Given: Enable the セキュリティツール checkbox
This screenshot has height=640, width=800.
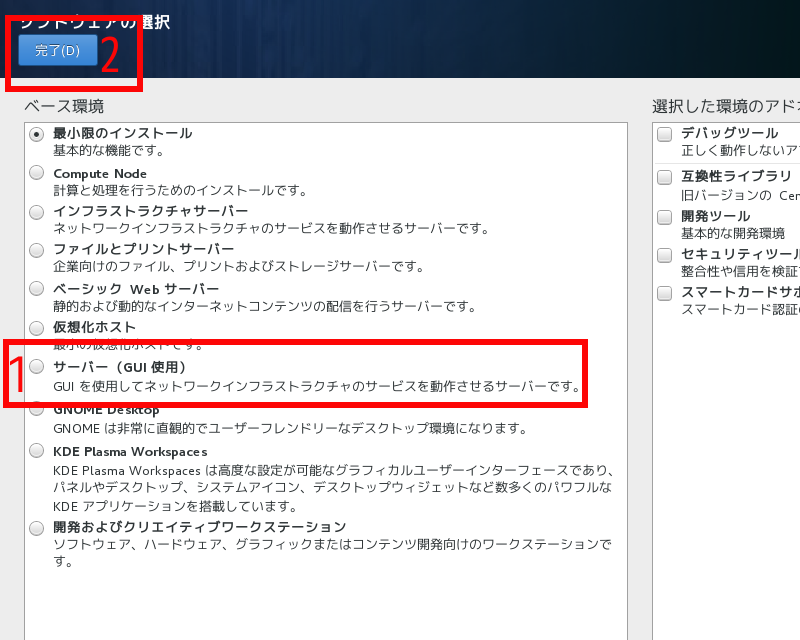Looking at the screenshot, I should pos(665,255).
